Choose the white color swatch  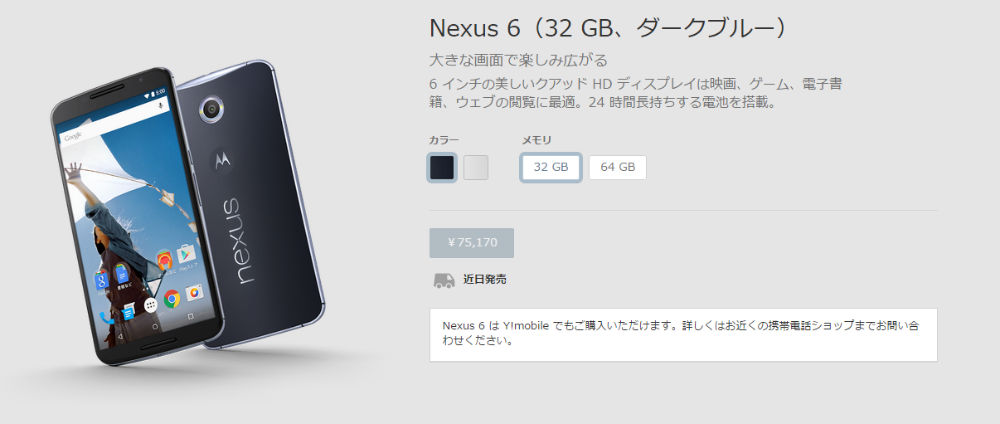(476, 168)
